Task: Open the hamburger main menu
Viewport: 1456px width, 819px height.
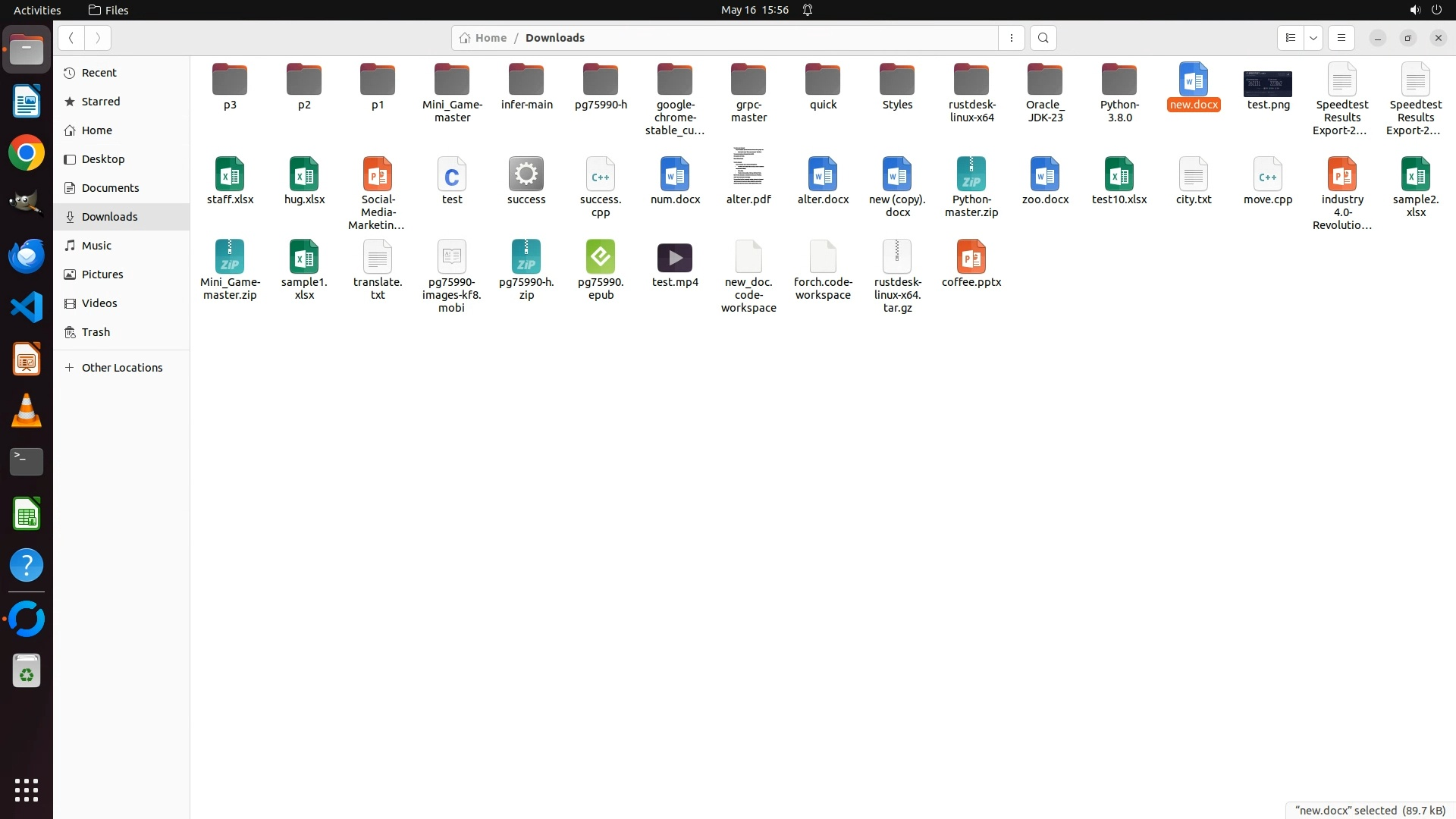Action: (x=1341, y=38)
